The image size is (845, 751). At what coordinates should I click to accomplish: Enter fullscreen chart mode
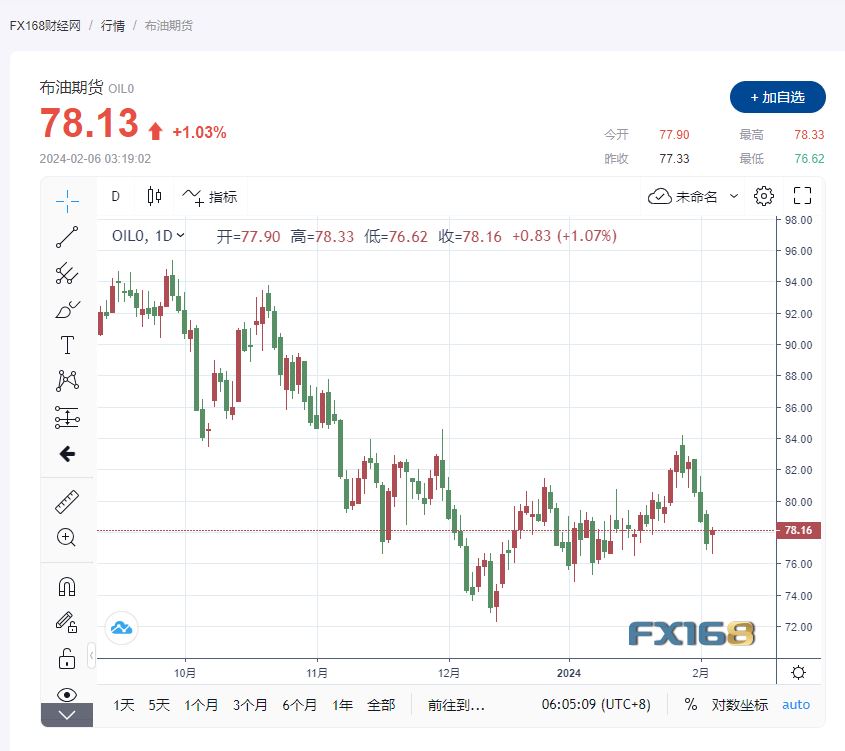[802, 196]
